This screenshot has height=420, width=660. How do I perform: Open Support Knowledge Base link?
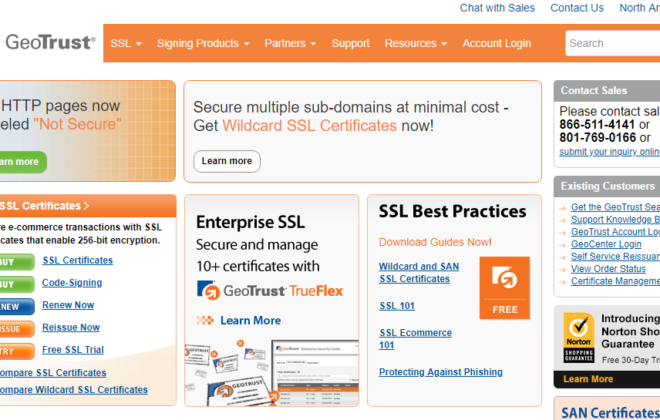click(x=615, y=220)
